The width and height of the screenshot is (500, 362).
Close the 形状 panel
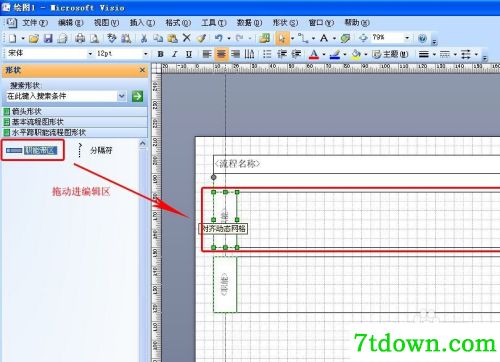tap(142, 70)
